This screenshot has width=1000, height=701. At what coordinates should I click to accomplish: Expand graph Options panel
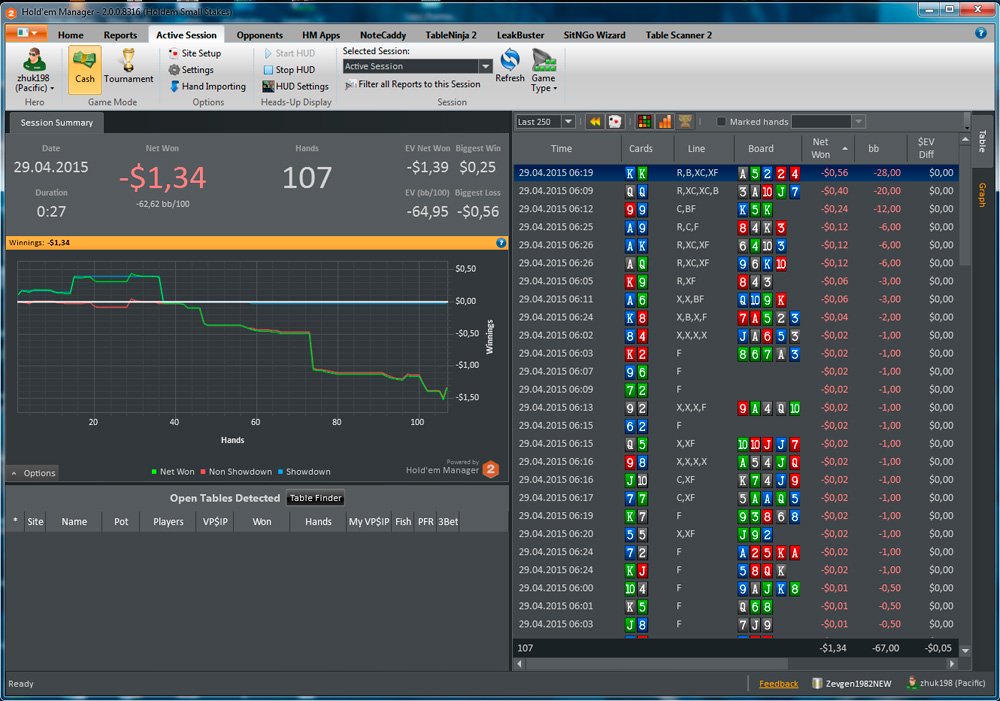point(33,473)
